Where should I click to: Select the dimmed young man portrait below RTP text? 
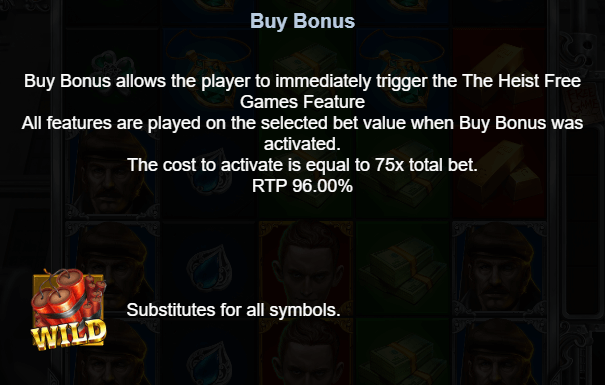[306, 268]
